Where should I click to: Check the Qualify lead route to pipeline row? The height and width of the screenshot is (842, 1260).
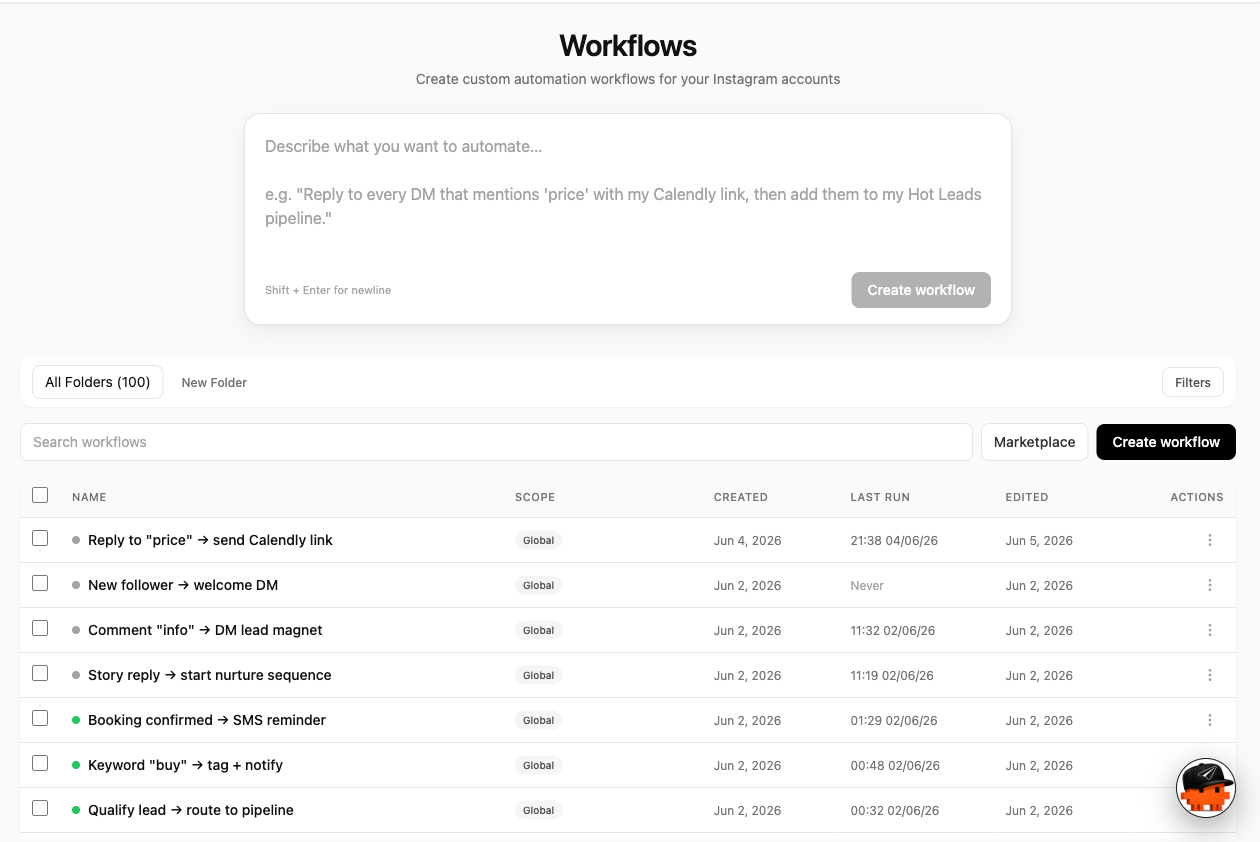coord(40,808)
